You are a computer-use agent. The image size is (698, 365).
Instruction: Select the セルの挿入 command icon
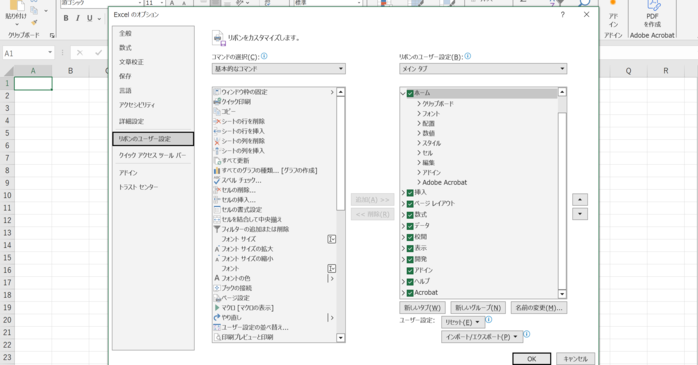coord(217,200)
